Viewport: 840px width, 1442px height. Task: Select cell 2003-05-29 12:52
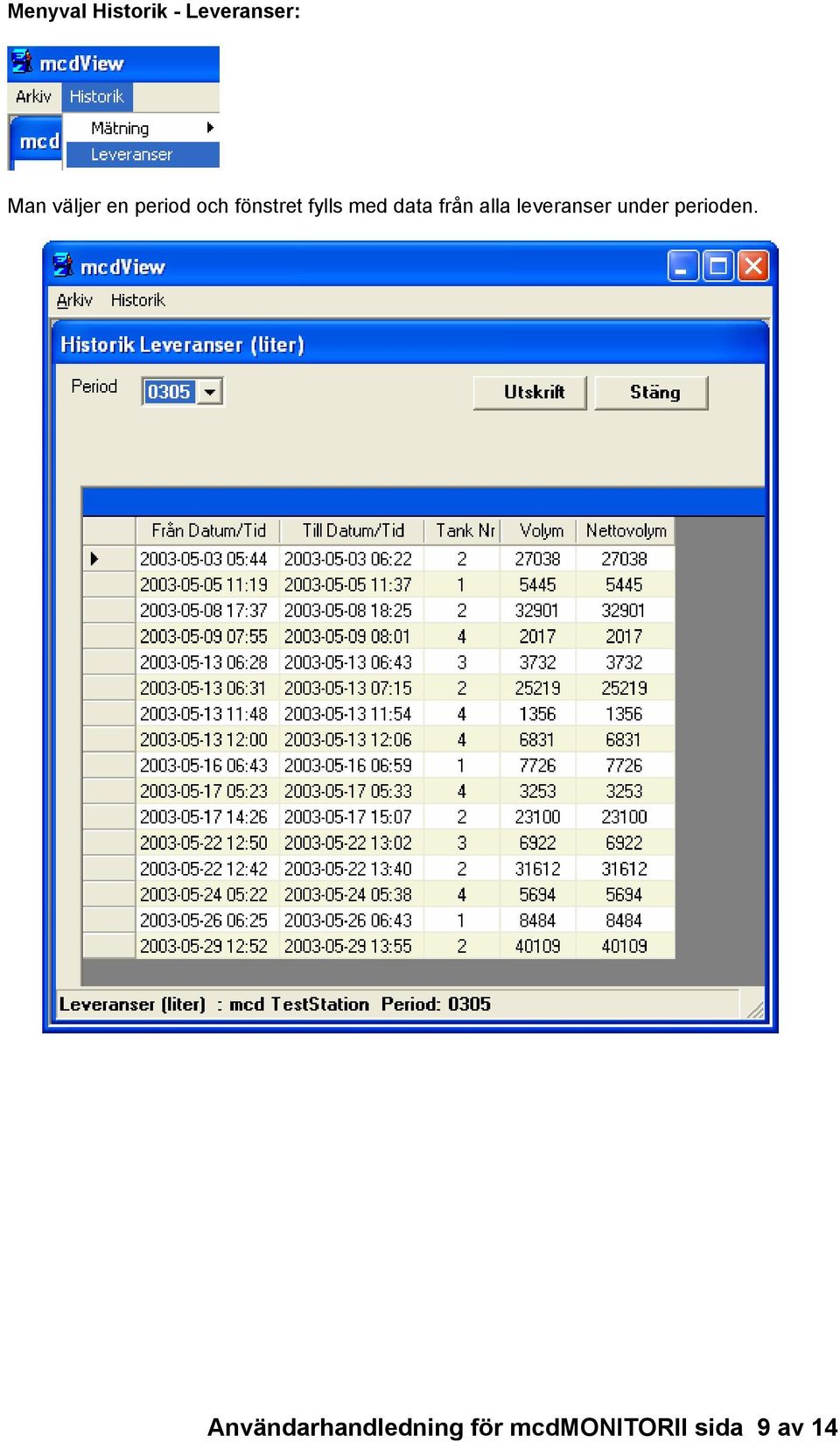[x=208, y=946]
